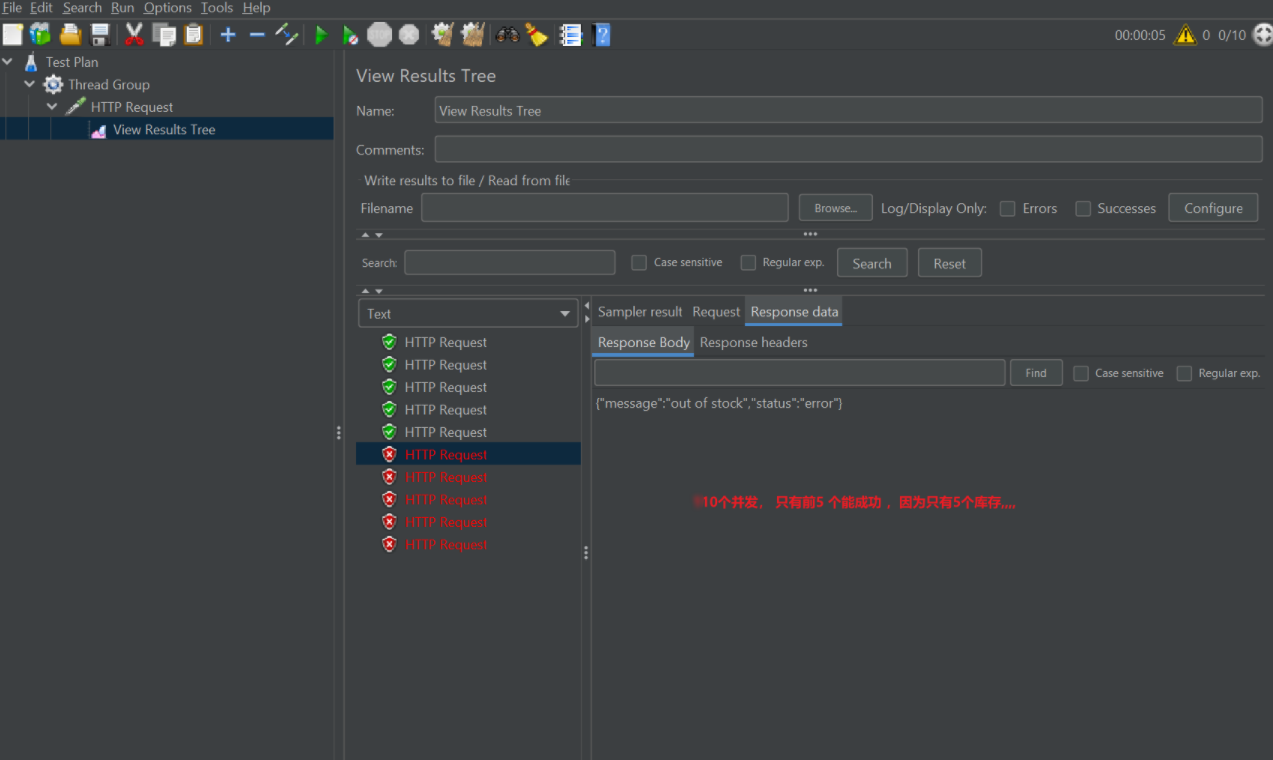Collapse the Test Plan tree node
The height and width of the screenshot is (760, 1273).
tap(8, 62)
